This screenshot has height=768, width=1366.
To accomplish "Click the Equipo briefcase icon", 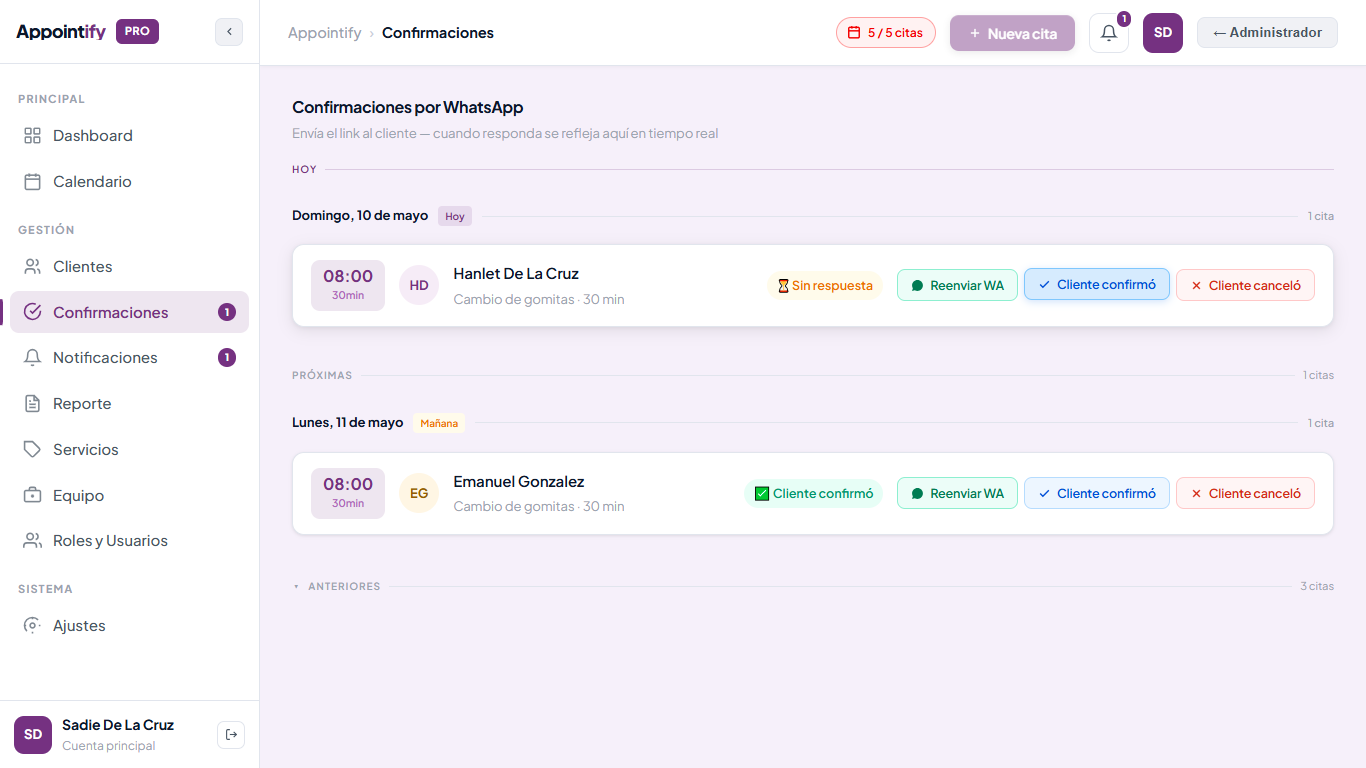I will (x=33, y=496).
